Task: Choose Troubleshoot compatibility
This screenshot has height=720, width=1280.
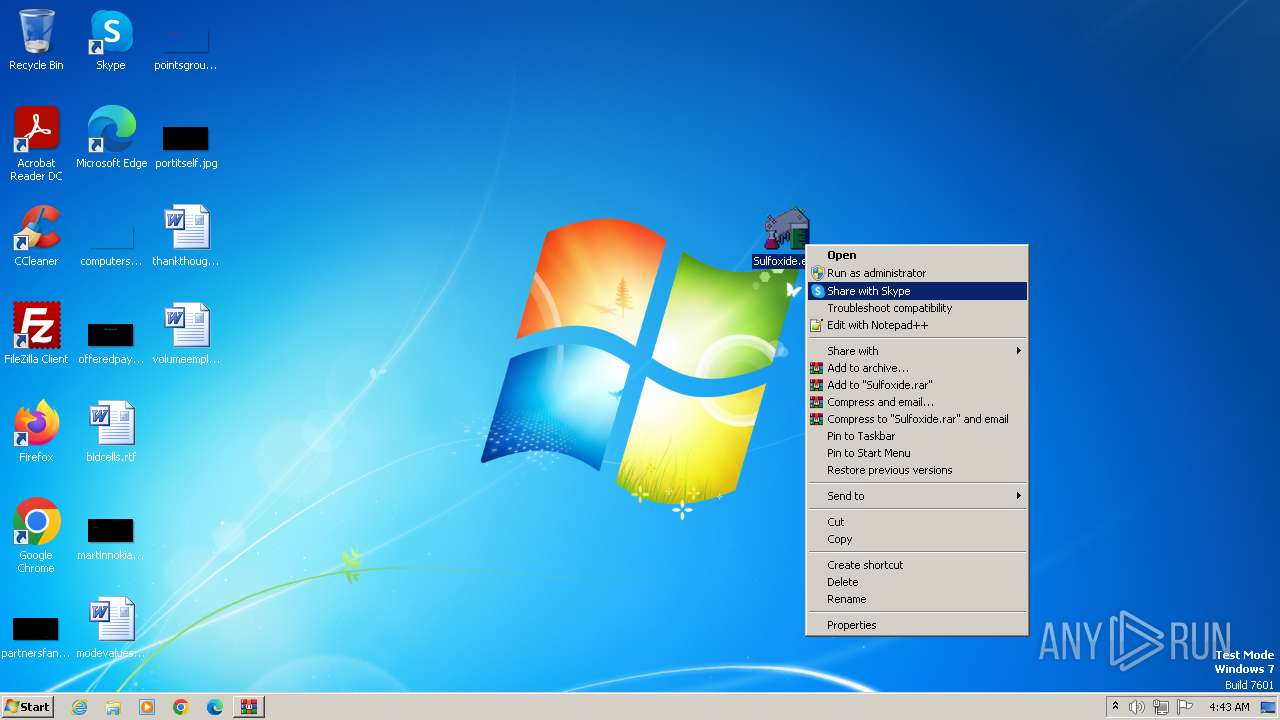Action: 917,308
